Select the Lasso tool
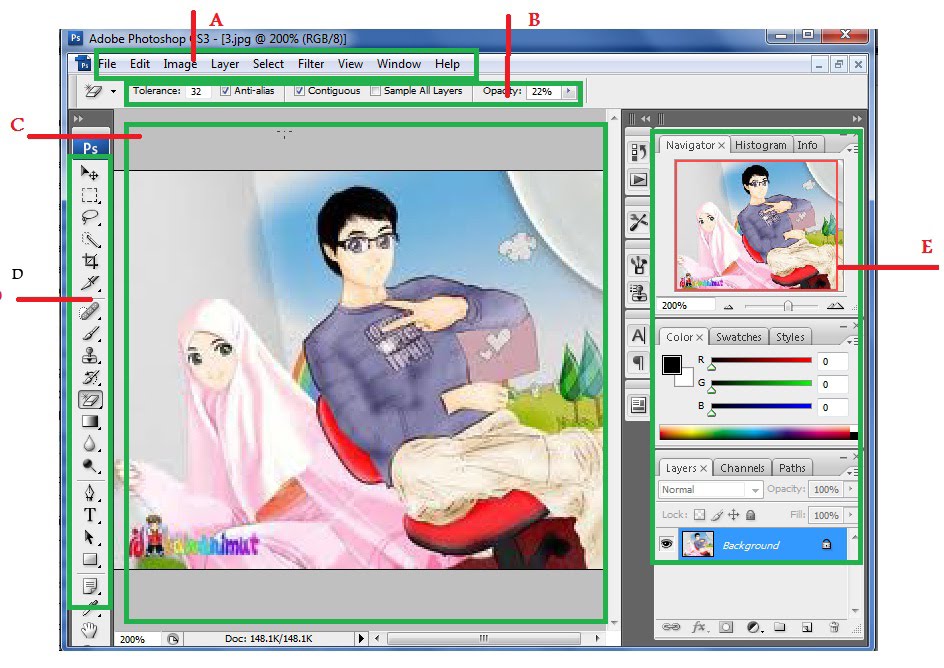The width and height of the screenshot is (944, 668). tap(90, 217)
